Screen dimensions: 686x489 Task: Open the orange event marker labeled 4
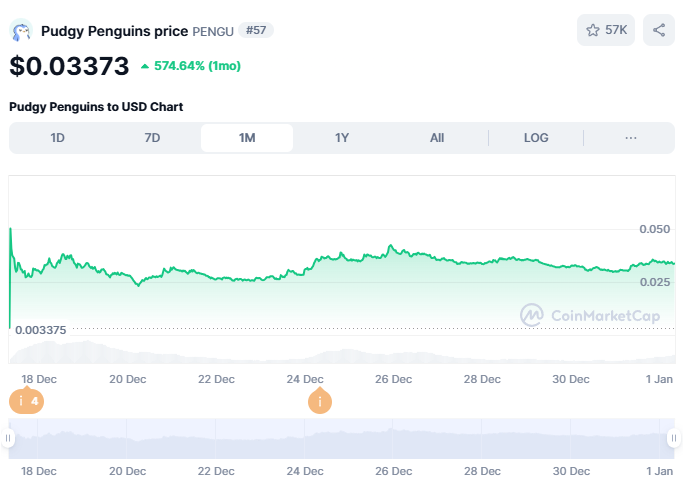click(26, 401)
